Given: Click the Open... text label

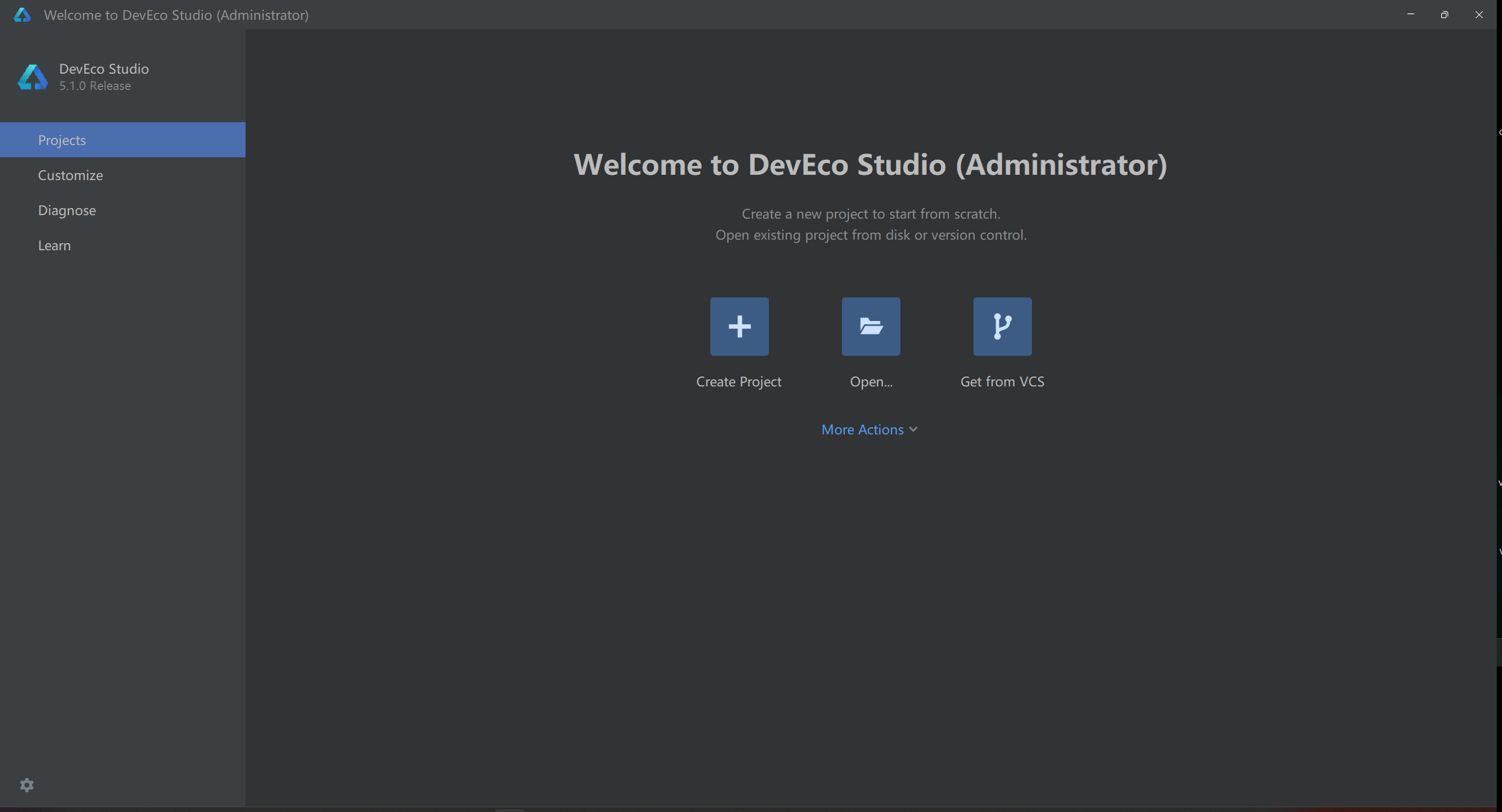Looking at the screenshot, I should pos(871,382).
